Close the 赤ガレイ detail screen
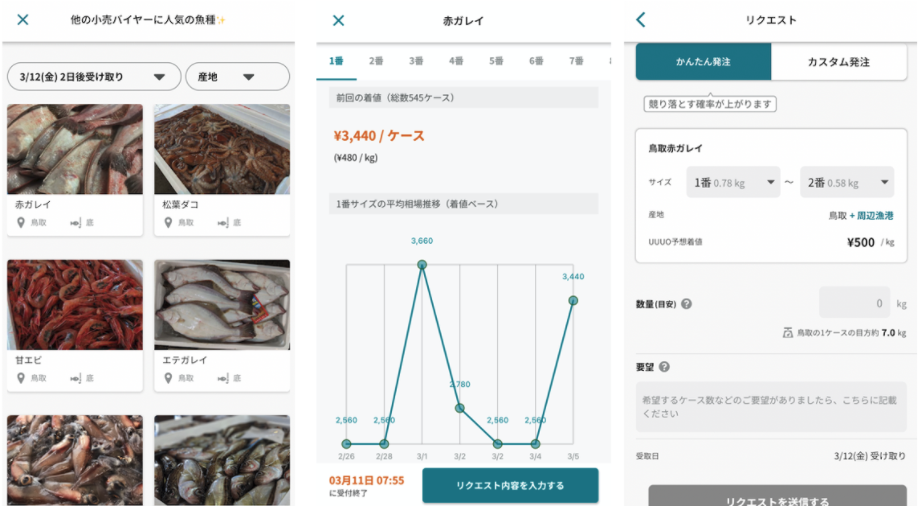Image resolution: width=918 pixels, height=507 pixels. tap(338, 20)
